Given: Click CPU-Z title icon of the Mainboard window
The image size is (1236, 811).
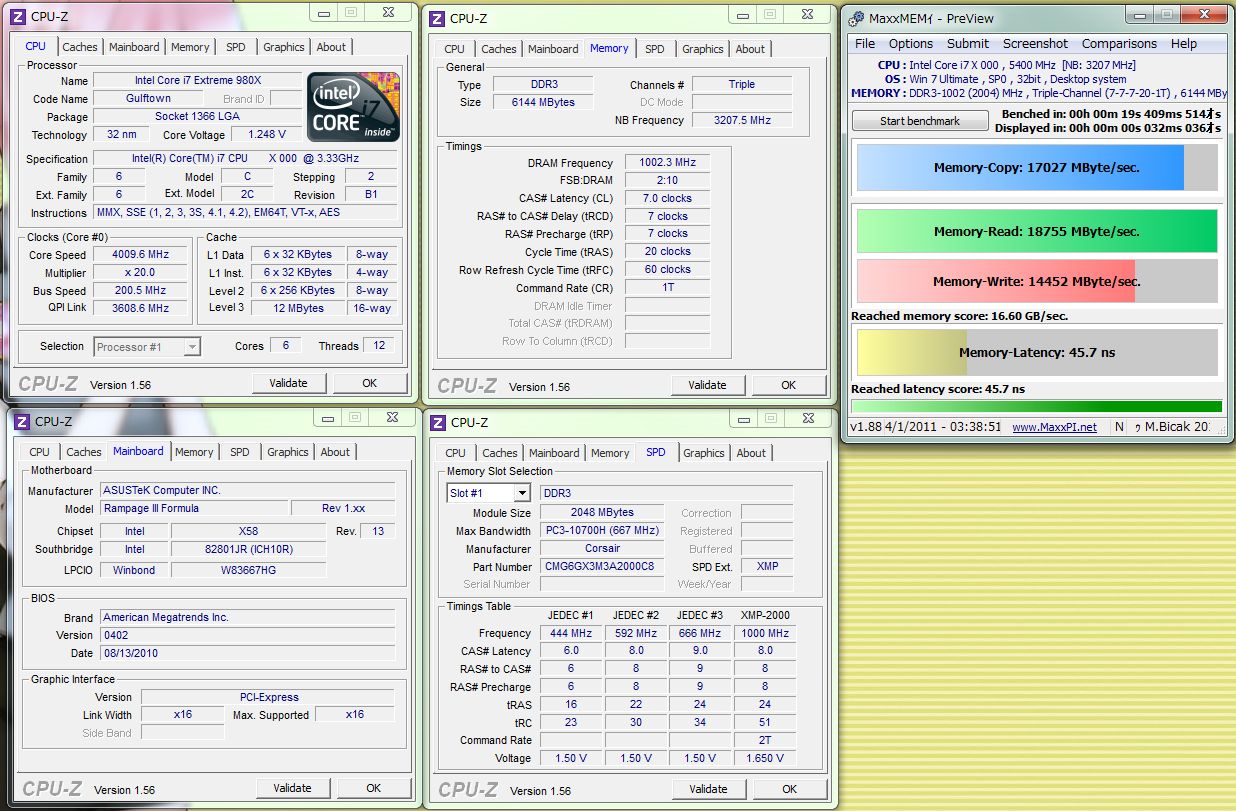Looking at the screenshot, I should pyautogui.click(x=19, y=422).
